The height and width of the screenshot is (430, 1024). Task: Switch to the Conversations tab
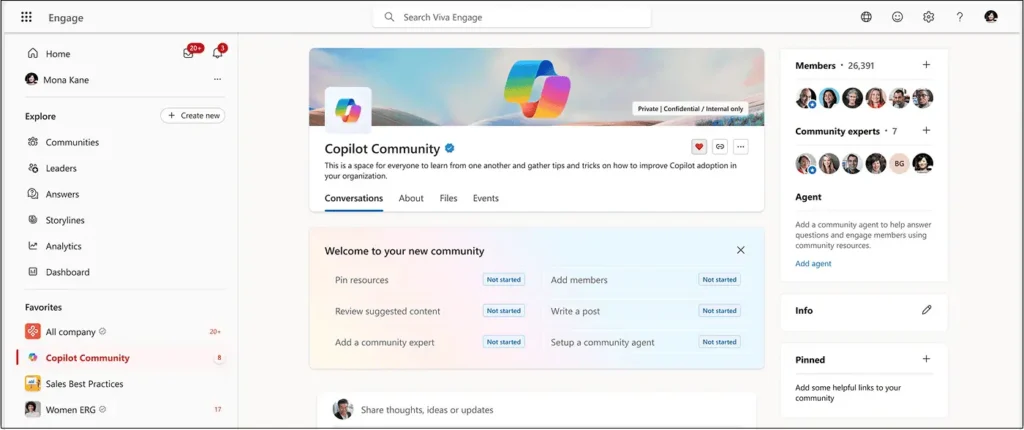(x=354, y=198)
